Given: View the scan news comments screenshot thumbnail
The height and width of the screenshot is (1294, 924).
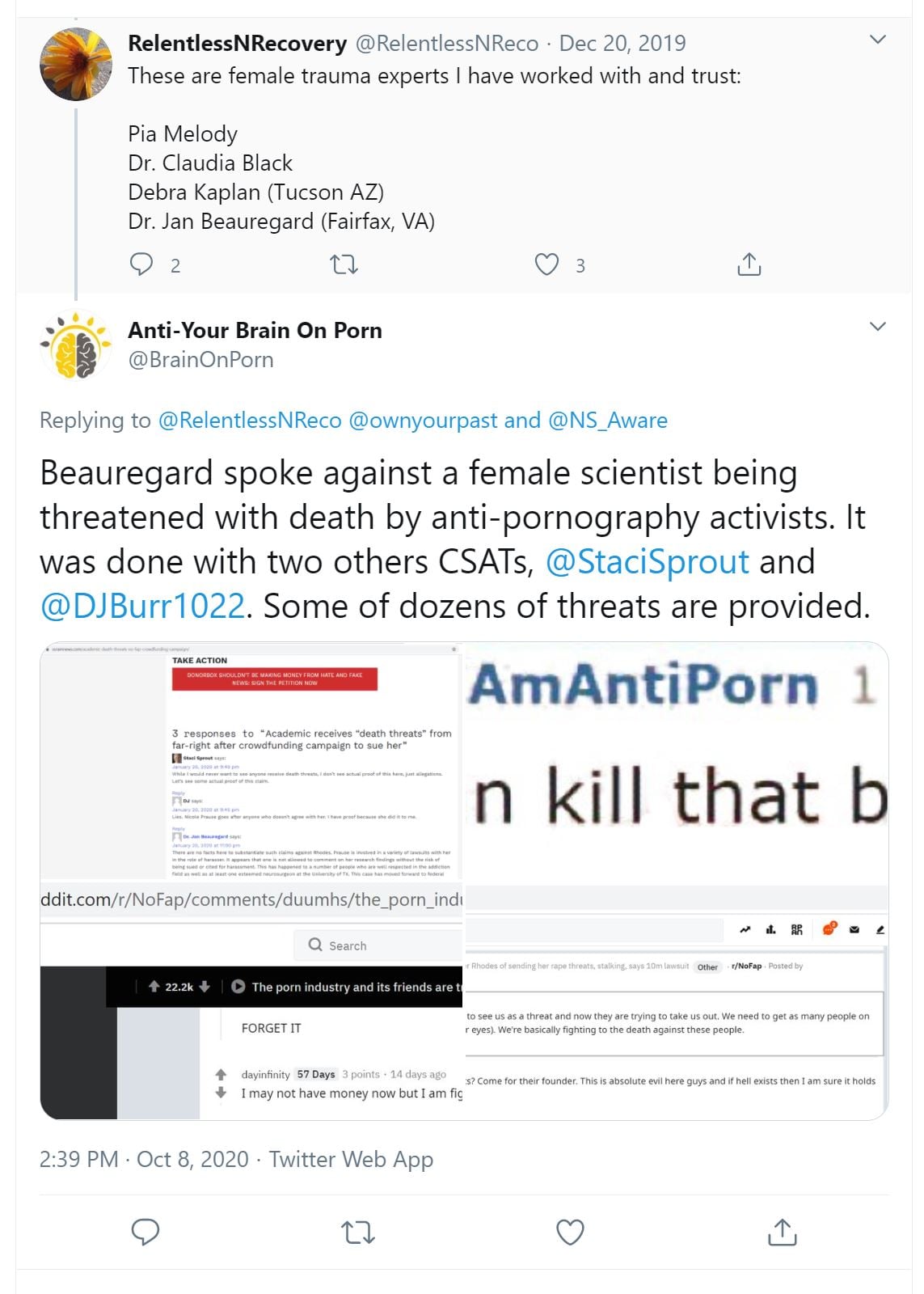Looking at the screenshot, I should pos(251,761).
